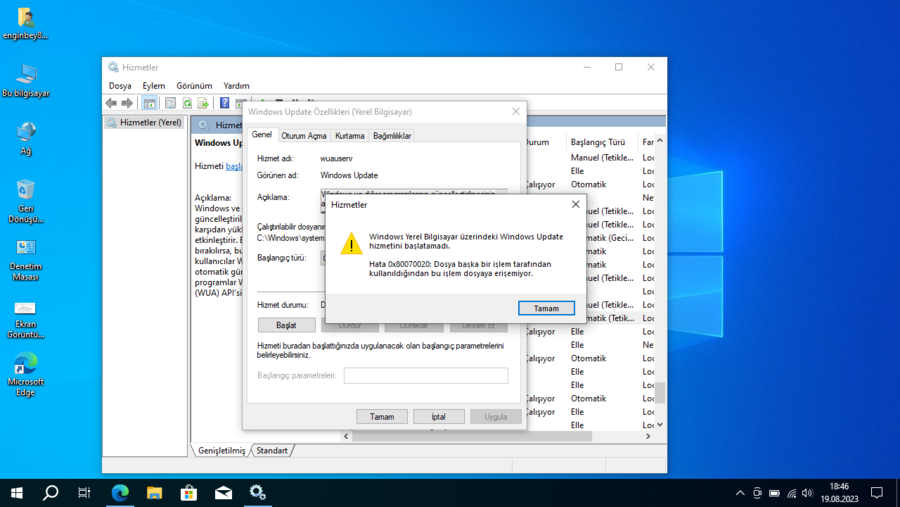The height and width of the screenshot is (507, 900).
Task: Click the battery icon in system tray
Action: tap(774, 493)
